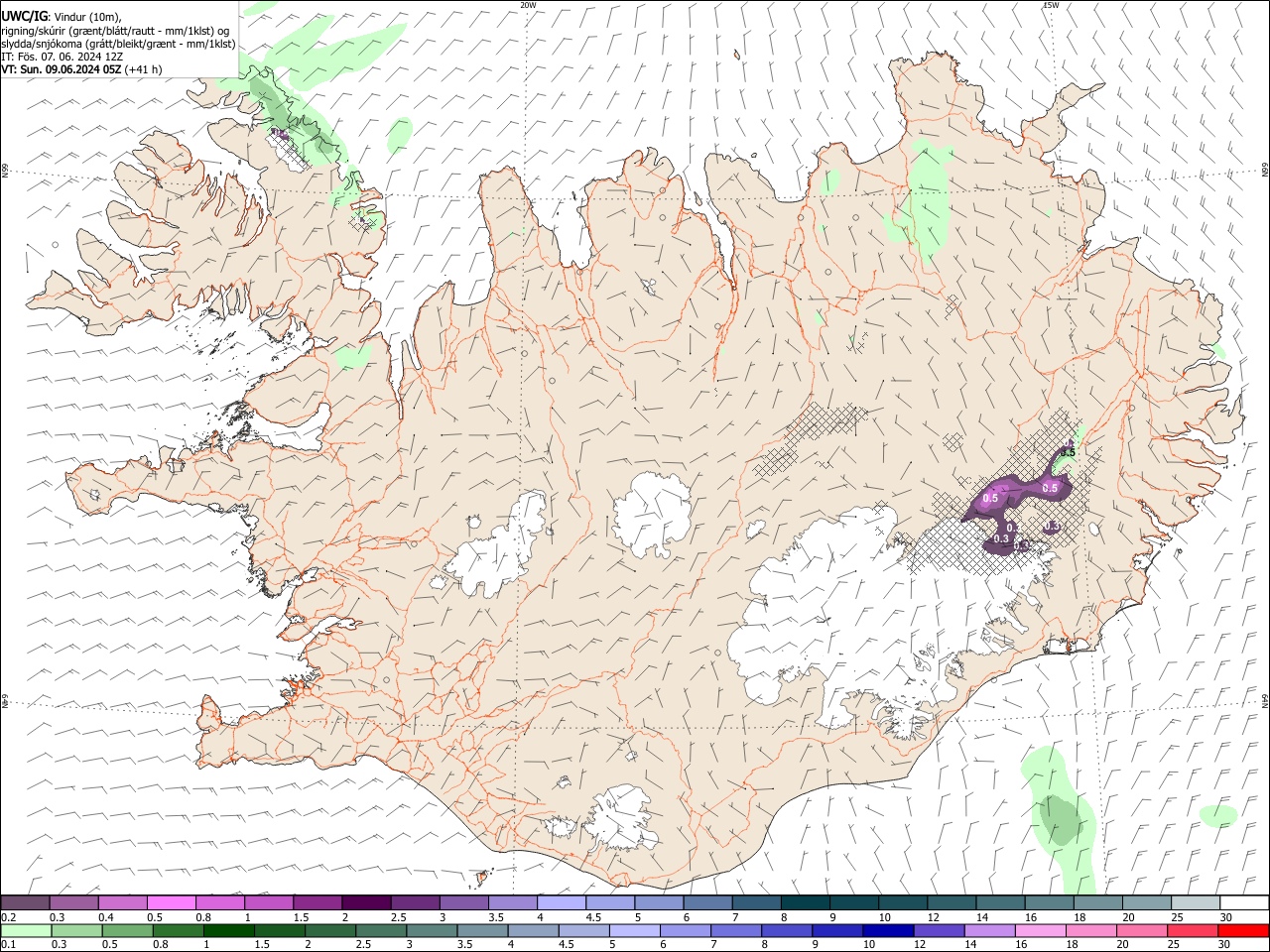Click '1.5' label in the upper scale
The width and height of the screenshot is (1270, 952).
point(301,917)
